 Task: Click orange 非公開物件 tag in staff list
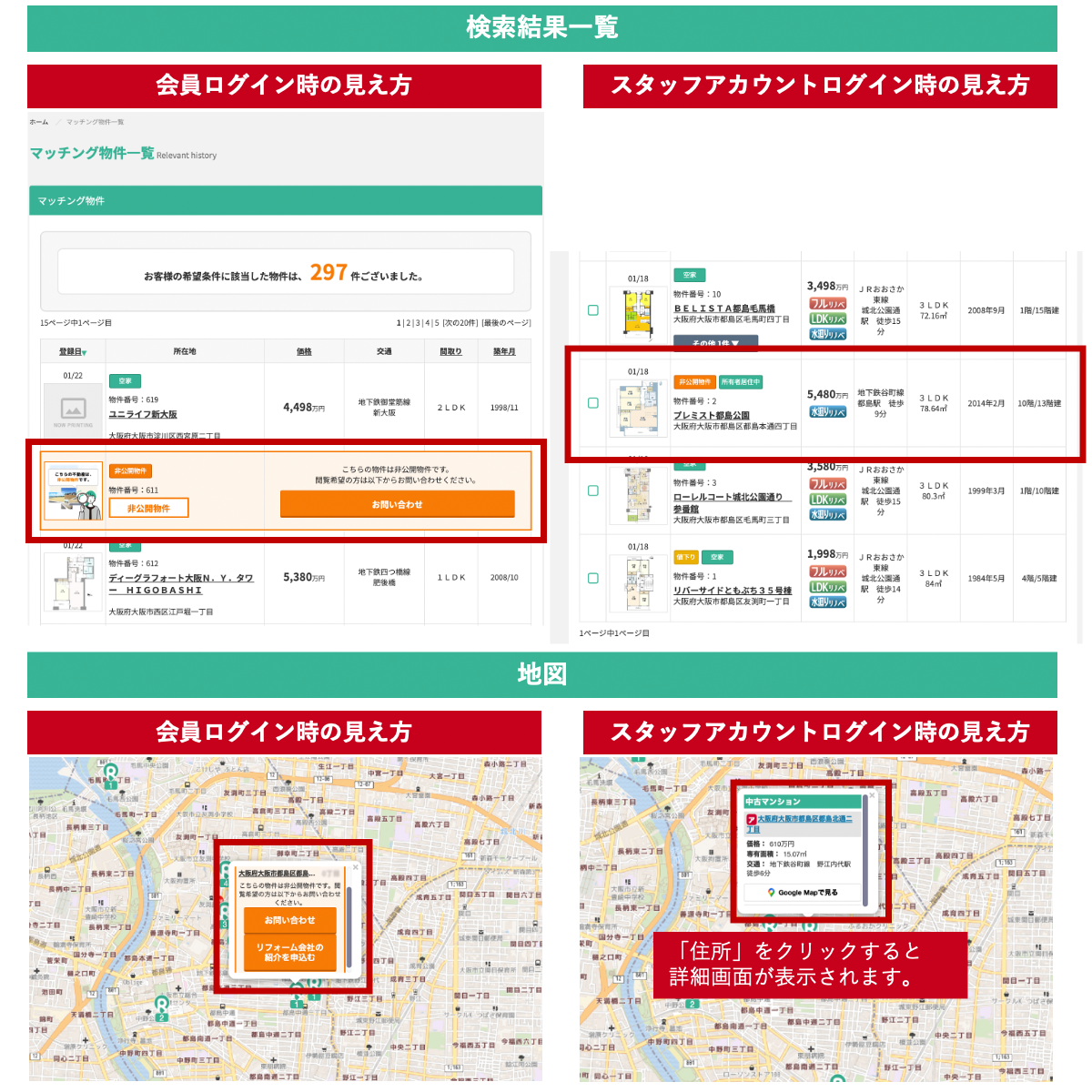pos(694,382)
